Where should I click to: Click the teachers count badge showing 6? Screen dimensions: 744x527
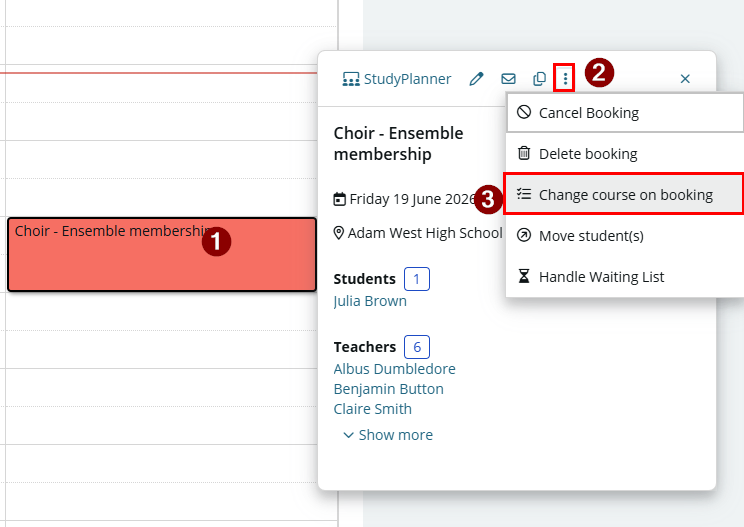click(417, 347)
